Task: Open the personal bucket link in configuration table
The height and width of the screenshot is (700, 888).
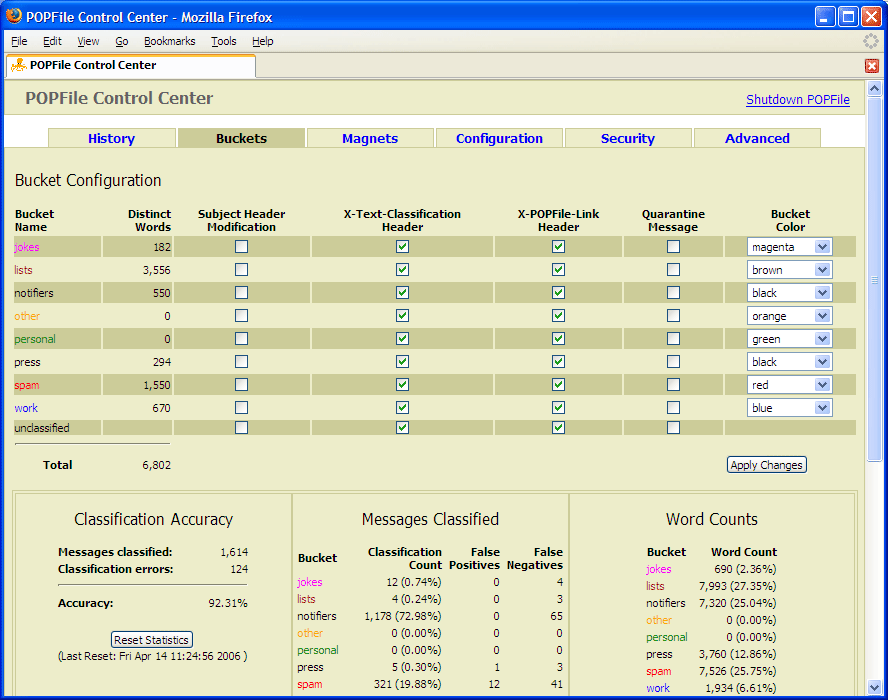Action: click(x=35, y=339)
